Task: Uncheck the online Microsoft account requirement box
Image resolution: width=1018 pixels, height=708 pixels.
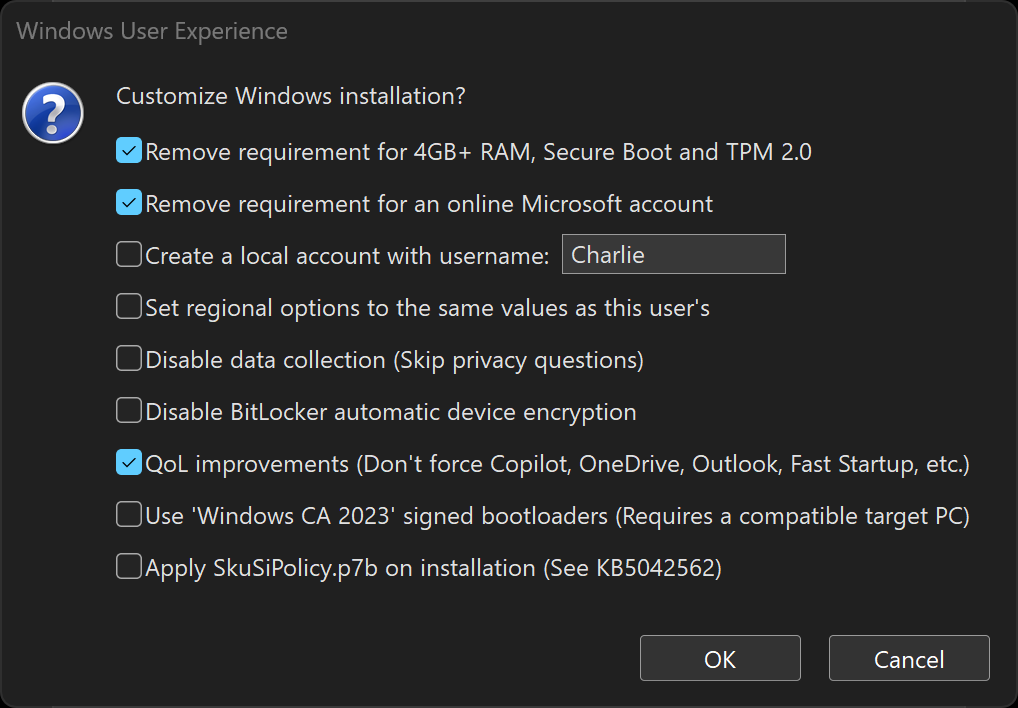Action: click(129, 203)
